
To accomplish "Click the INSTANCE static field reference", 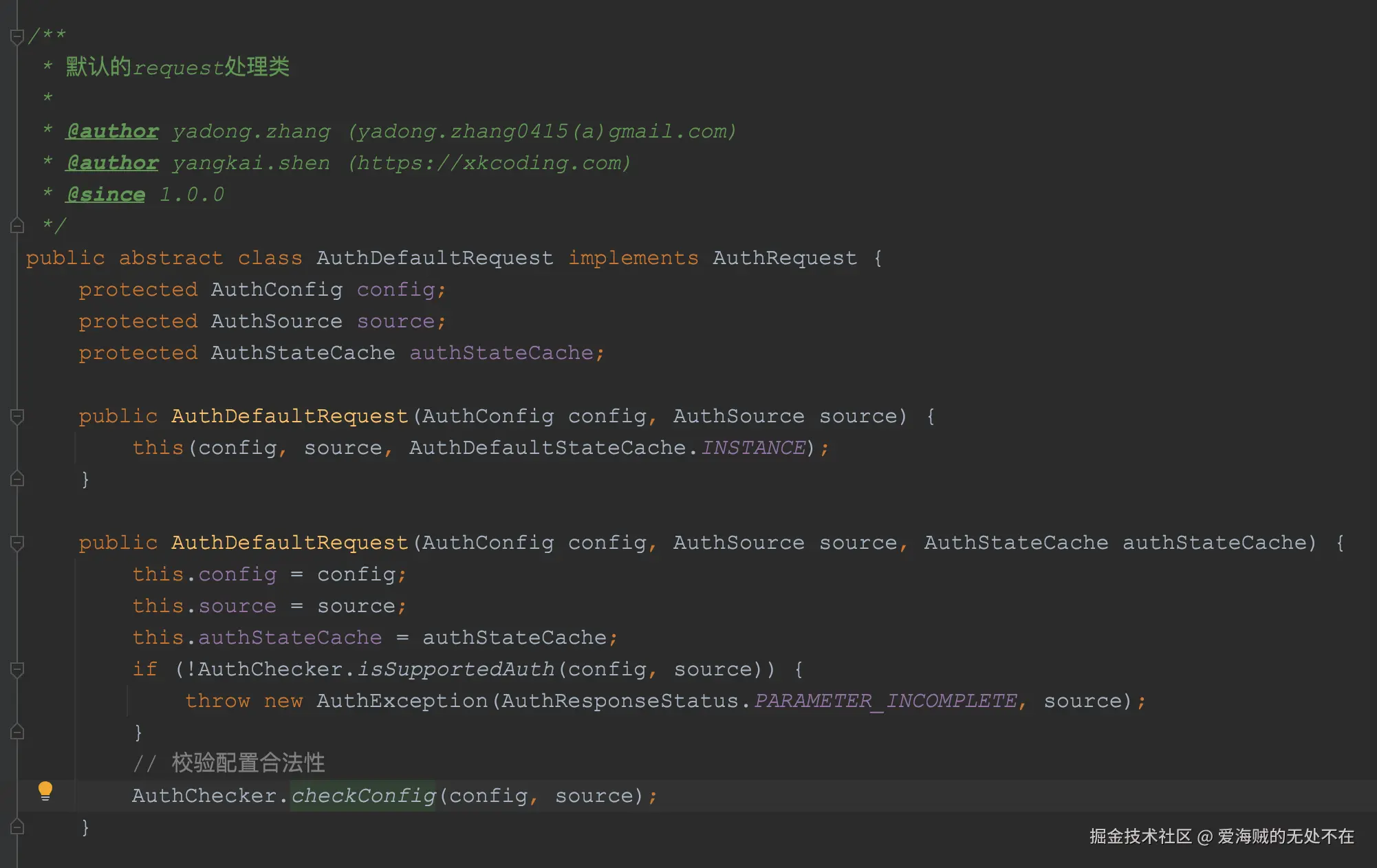I will pos(753,448).
